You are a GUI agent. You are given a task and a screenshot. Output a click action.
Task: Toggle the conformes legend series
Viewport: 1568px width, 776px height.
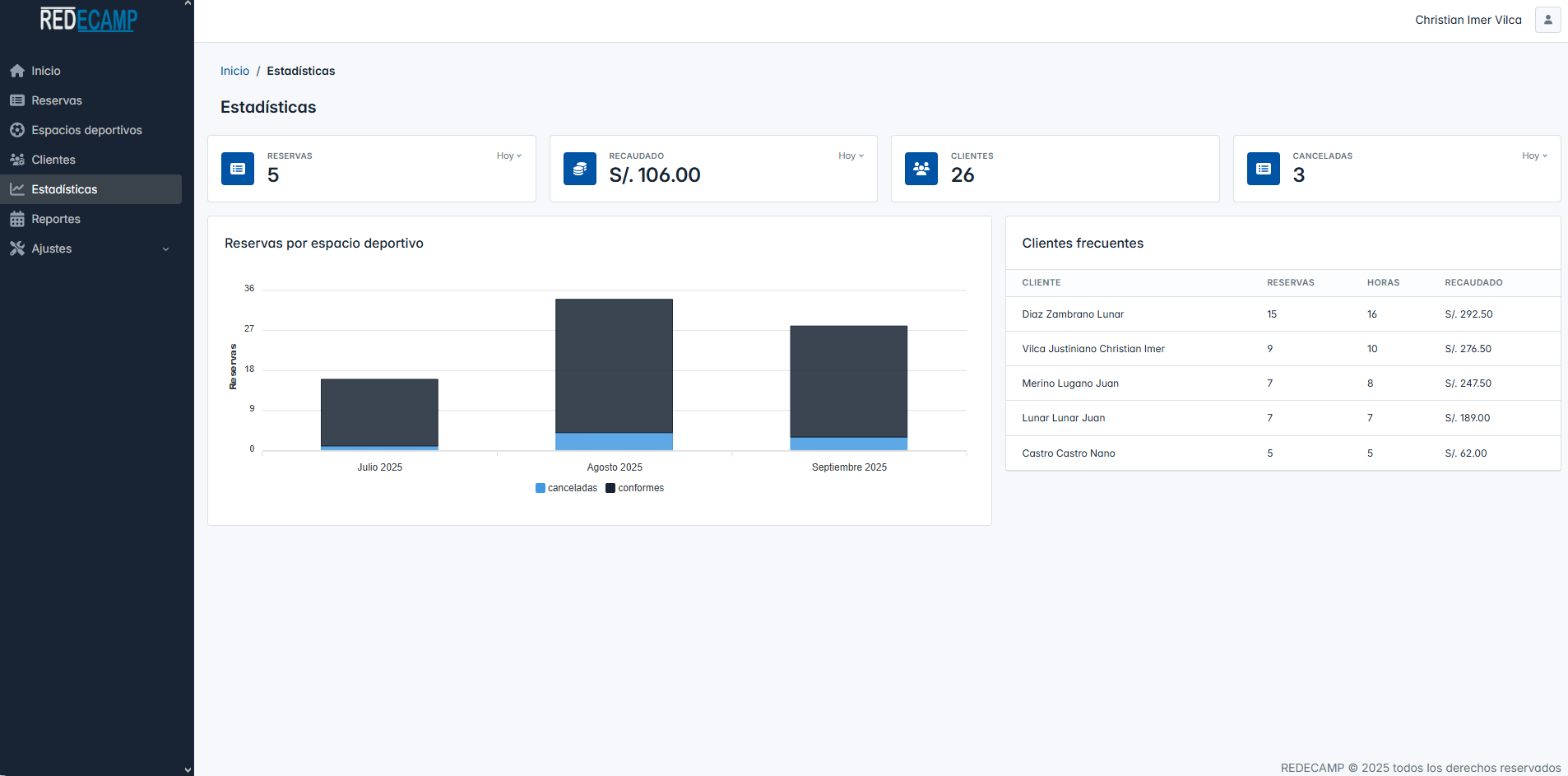tap(634, 488)
